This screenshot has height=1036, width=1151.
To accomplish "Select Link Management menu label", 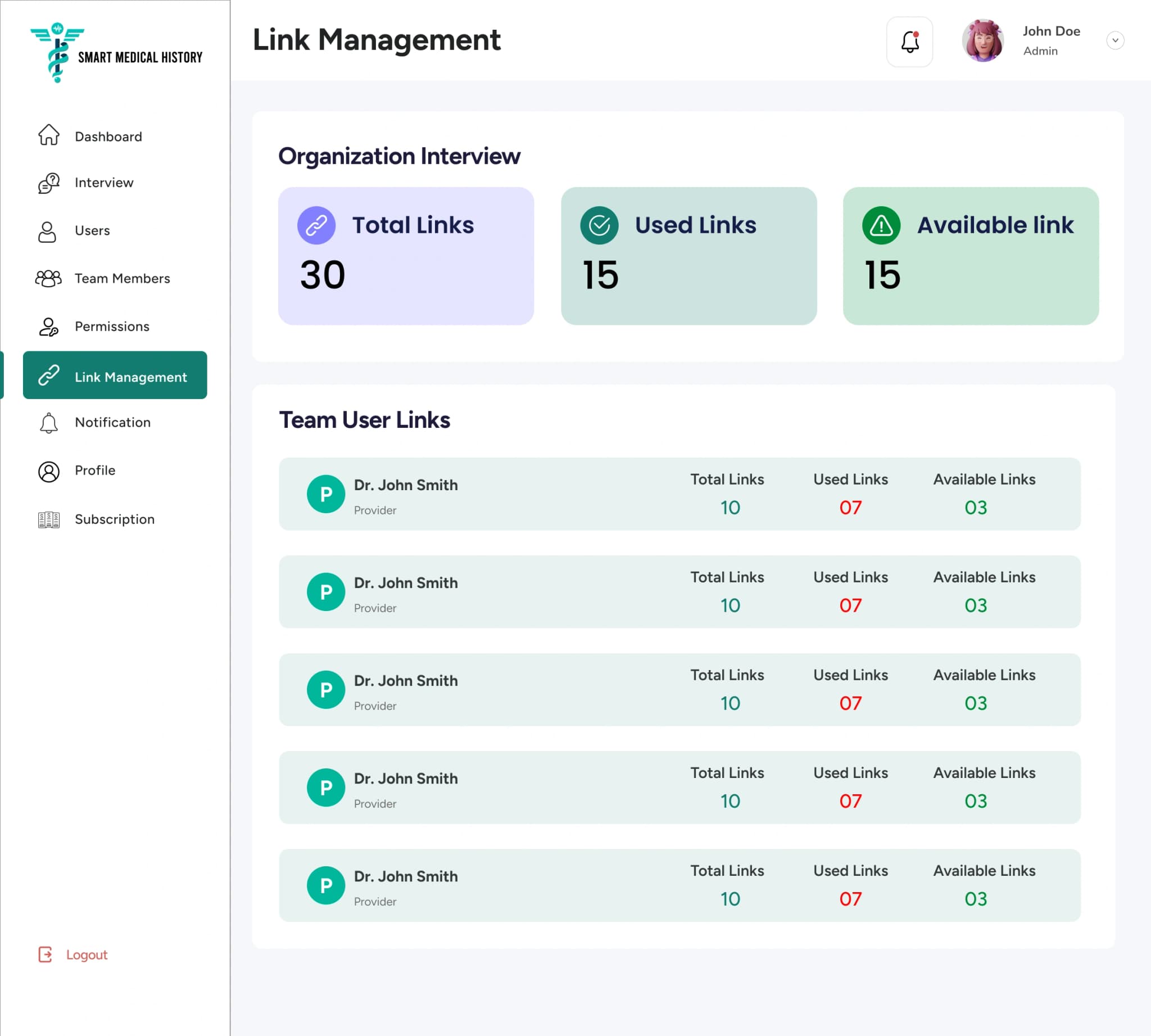I will tap(131, 377).
